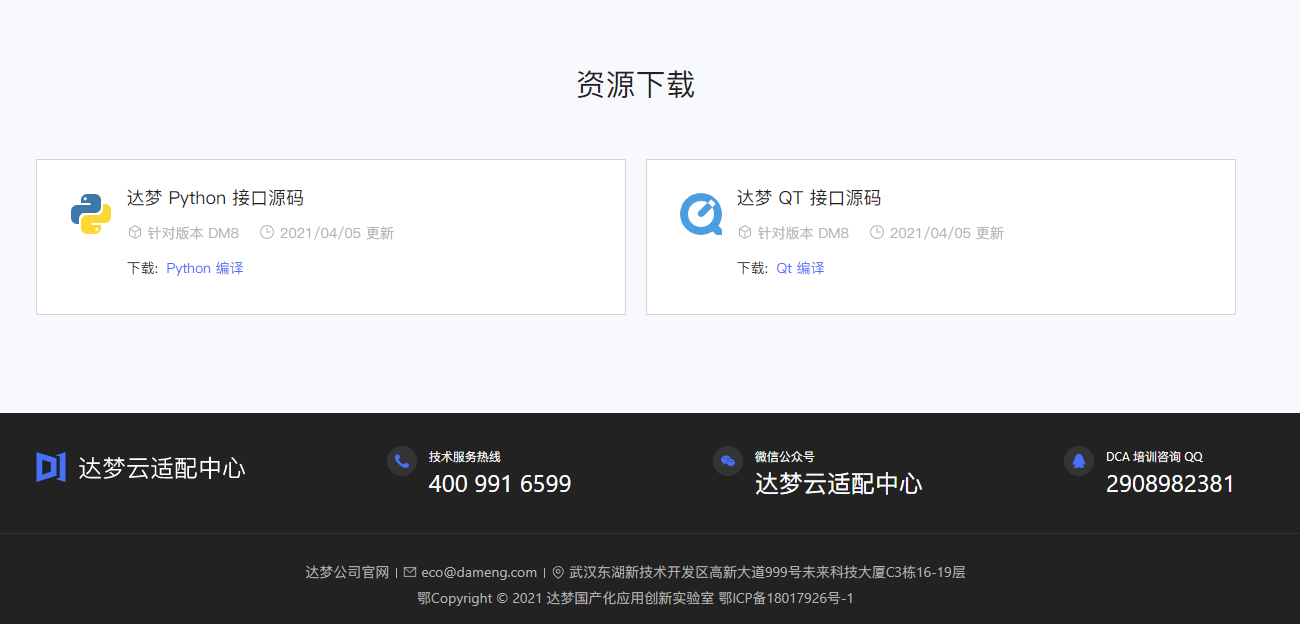Screen dimensions: 1300x624
Task: Click the 编译 link beside Qt
Action: 809,268
